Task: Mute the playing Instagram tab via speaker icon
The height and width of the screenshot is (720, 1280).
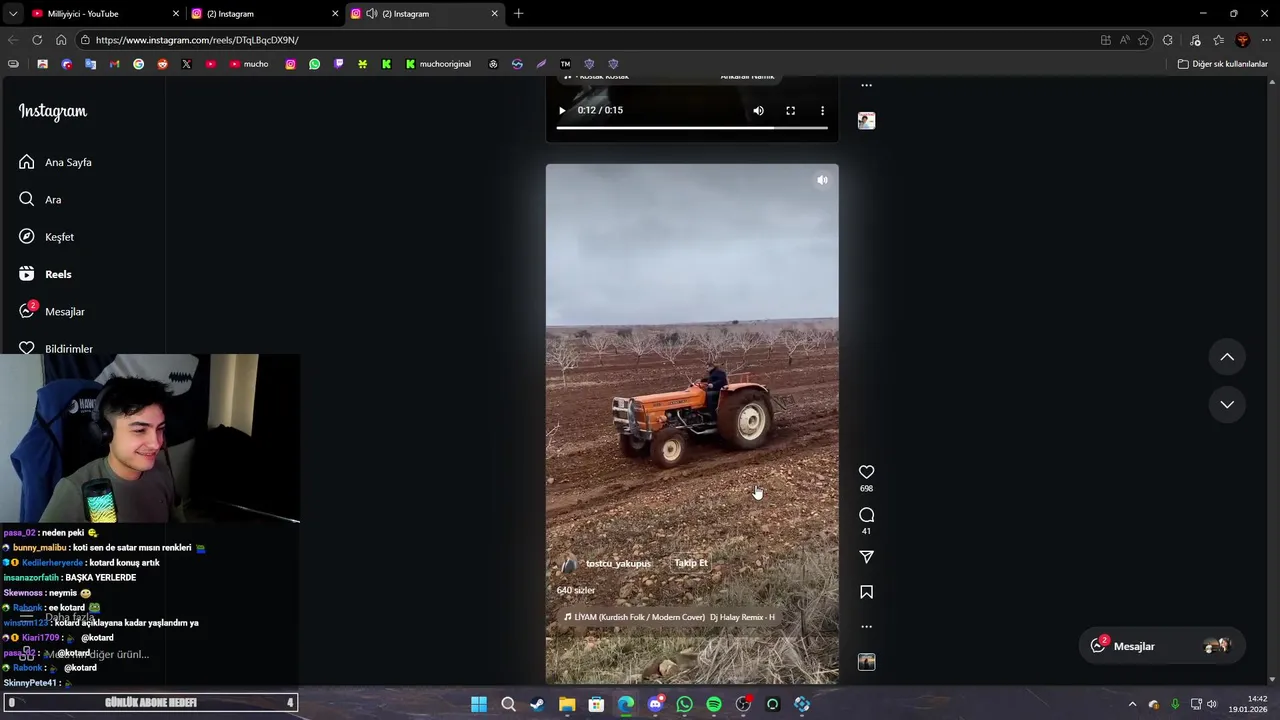Action: 371,14
